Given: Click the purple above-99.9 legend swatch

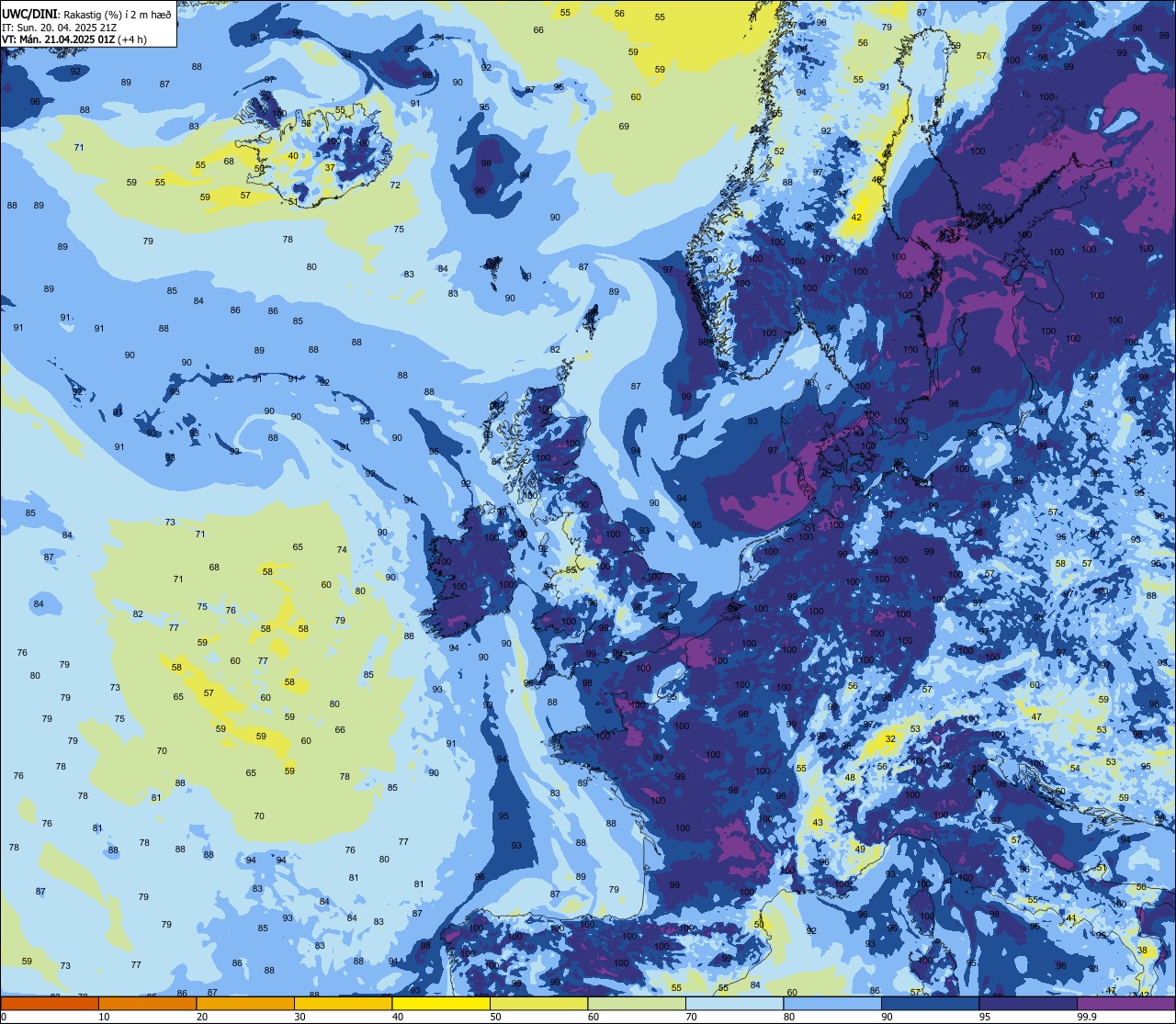Looking at the screenshot, I should pyautogui.click(x=1125, y=1003).
